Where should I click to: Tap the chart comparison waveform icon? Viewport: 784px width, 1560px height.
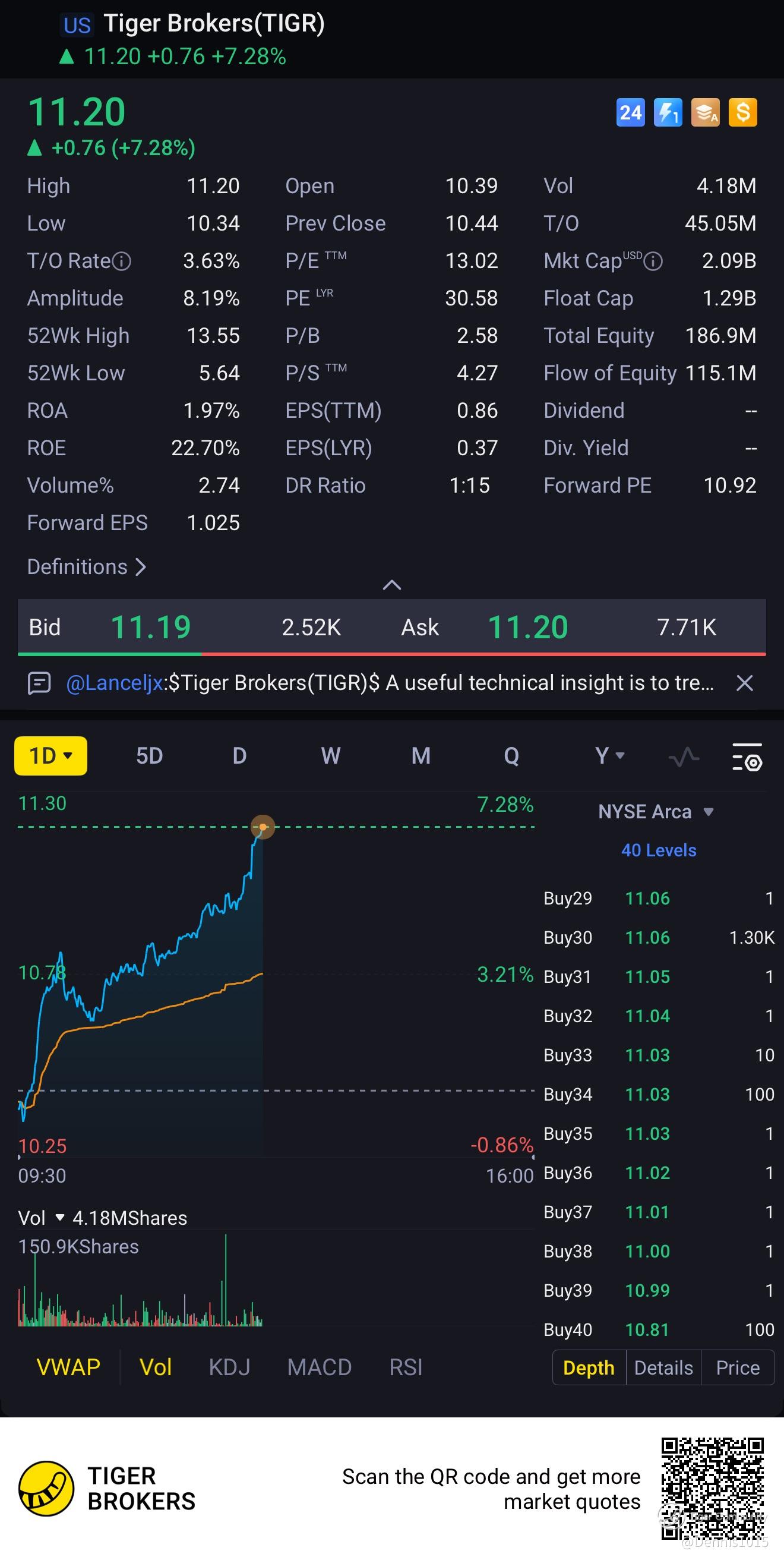tap(684, 757)
